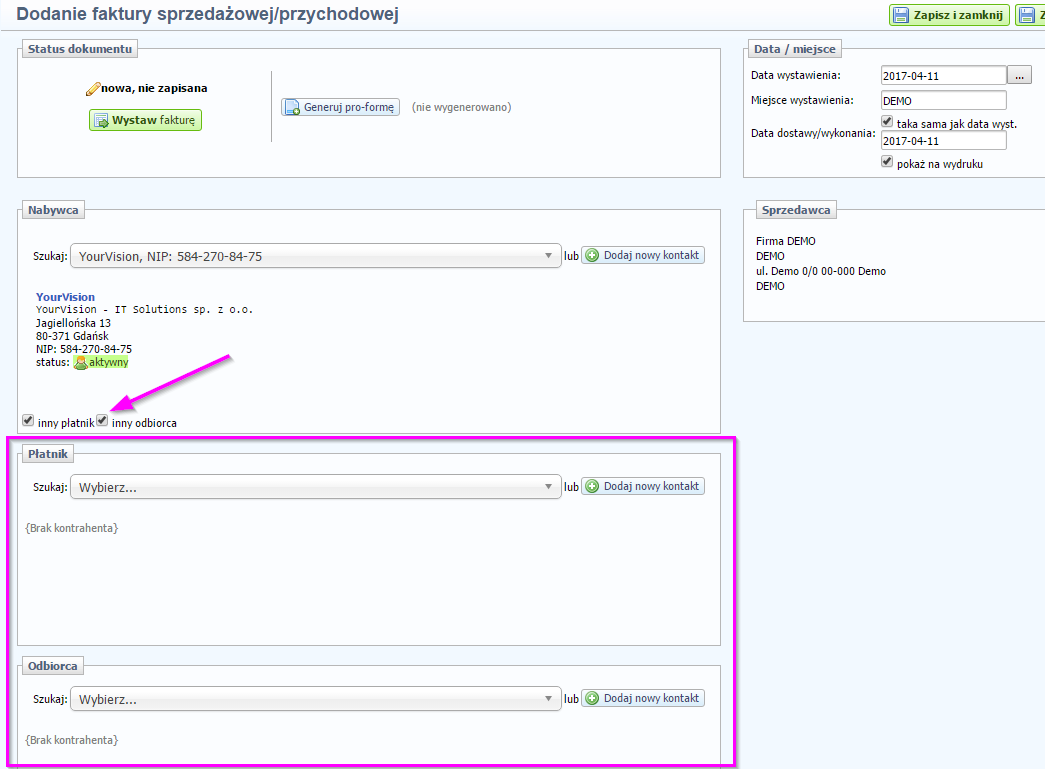1045x769 pixels.
Task: Open the Płatnik Wybierz... dropdown
Action: (x=314, y=487)
